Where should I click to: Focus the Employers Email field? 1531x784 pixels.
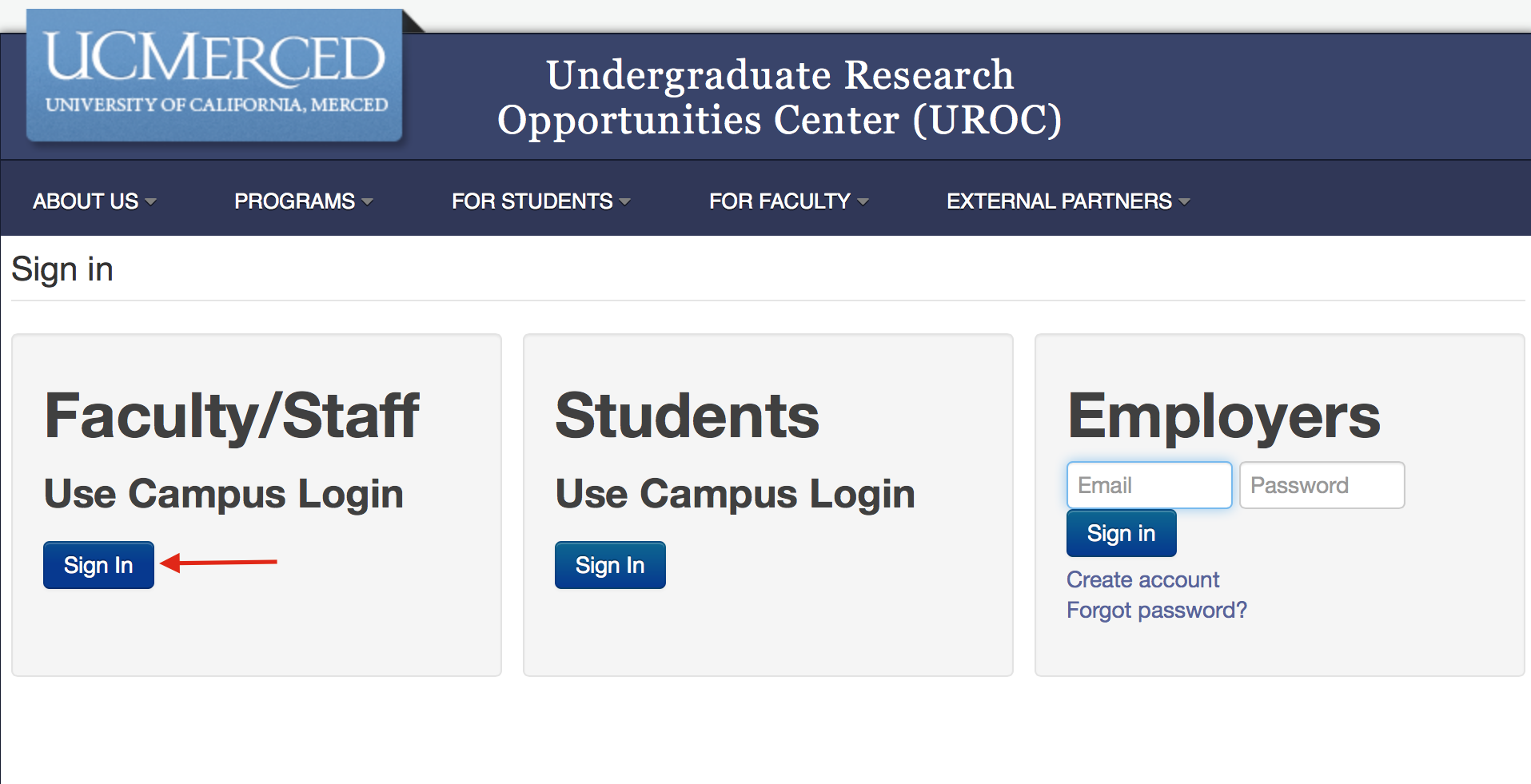point(1149,485)
